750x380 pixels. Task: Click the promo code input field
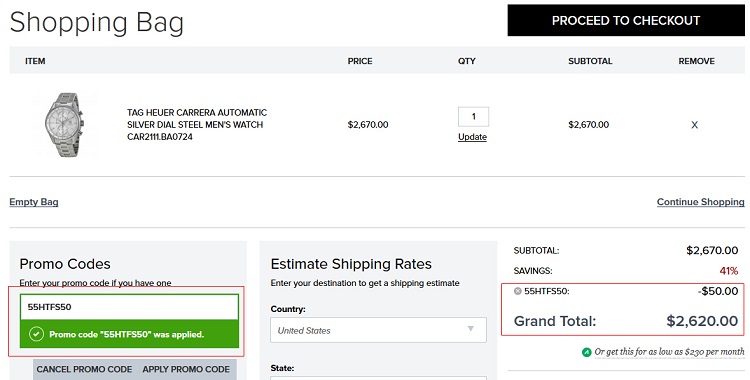click(129, 307)
